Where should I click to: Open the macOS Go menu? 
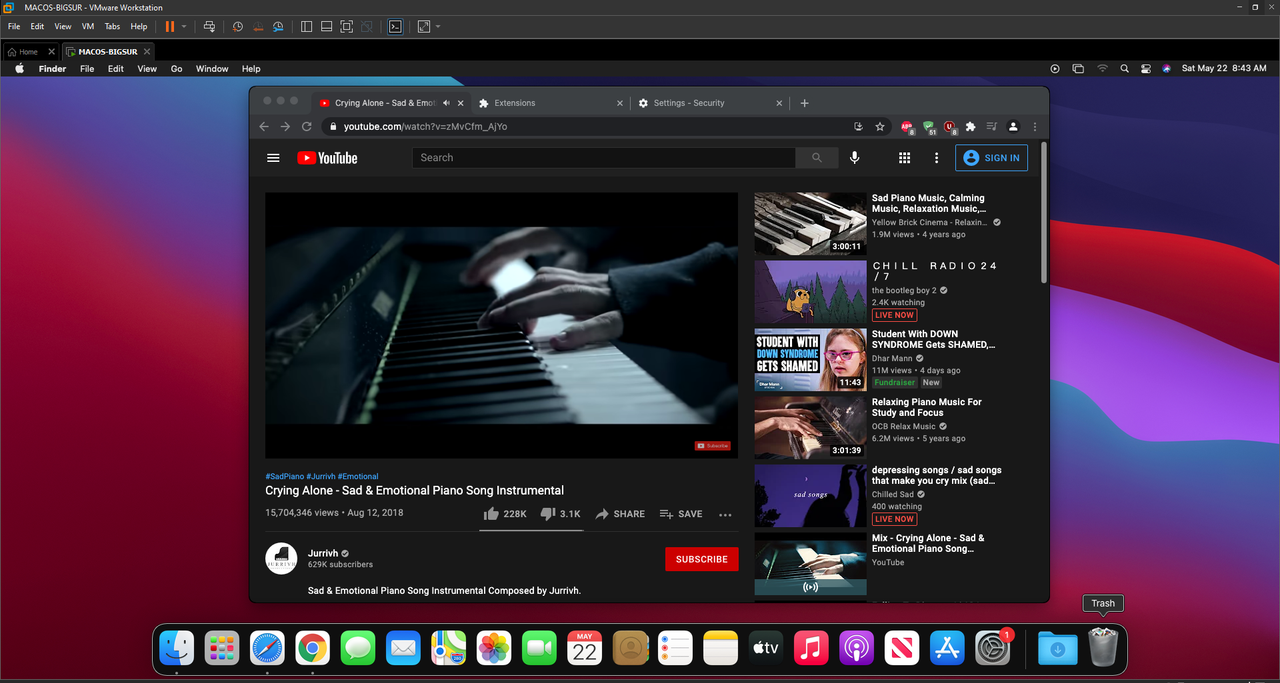pyautogui.click(x=176, y=69)
